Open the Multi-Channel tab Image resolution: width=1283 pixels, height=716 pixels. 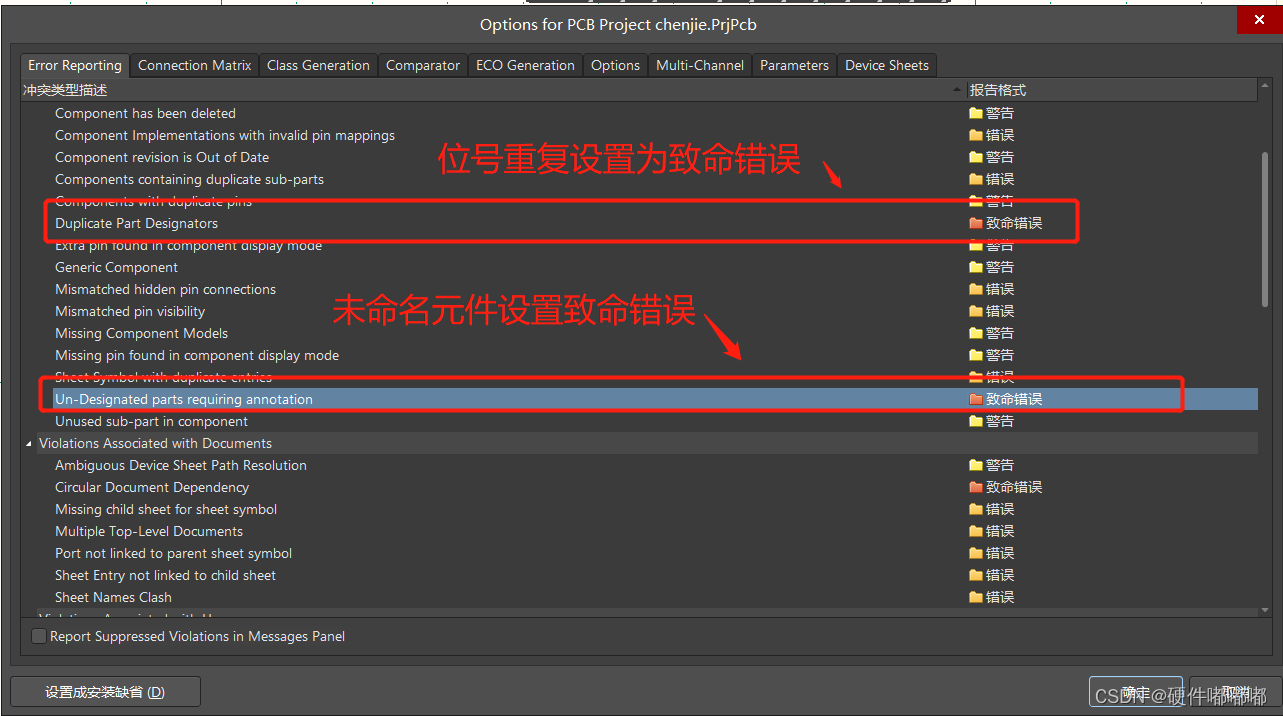tap(700, 65)
